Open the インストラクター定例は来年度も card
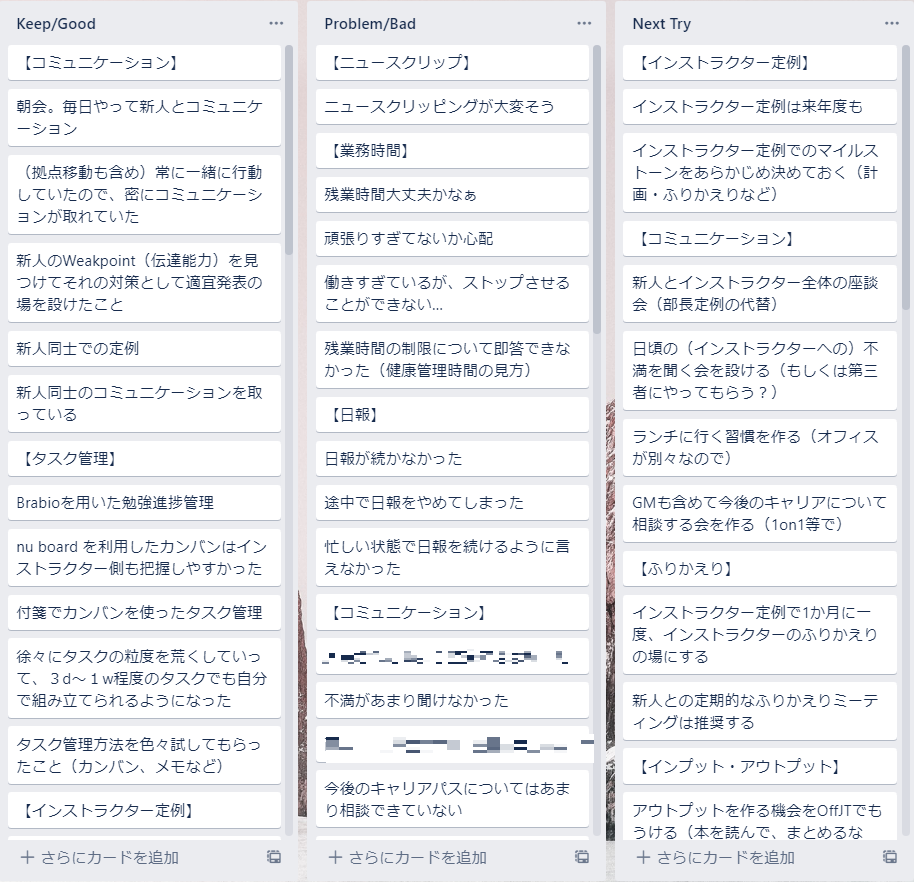The width and height of the screenshot is (914, 882). tap(760, 106)
